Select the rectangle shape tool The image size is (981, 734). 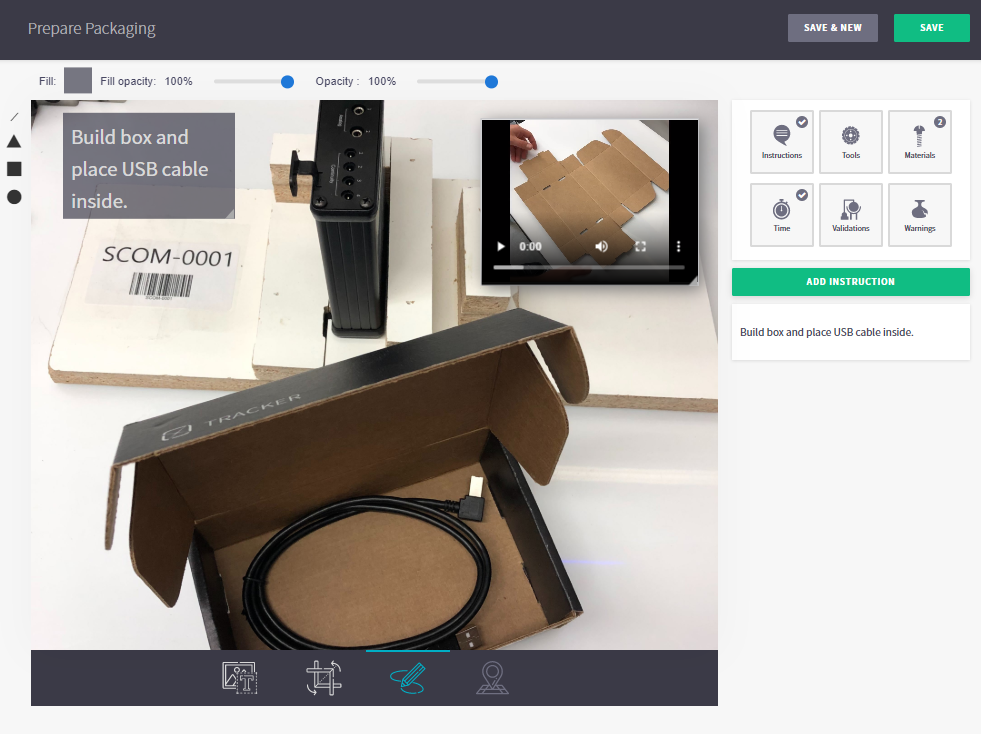13,168
